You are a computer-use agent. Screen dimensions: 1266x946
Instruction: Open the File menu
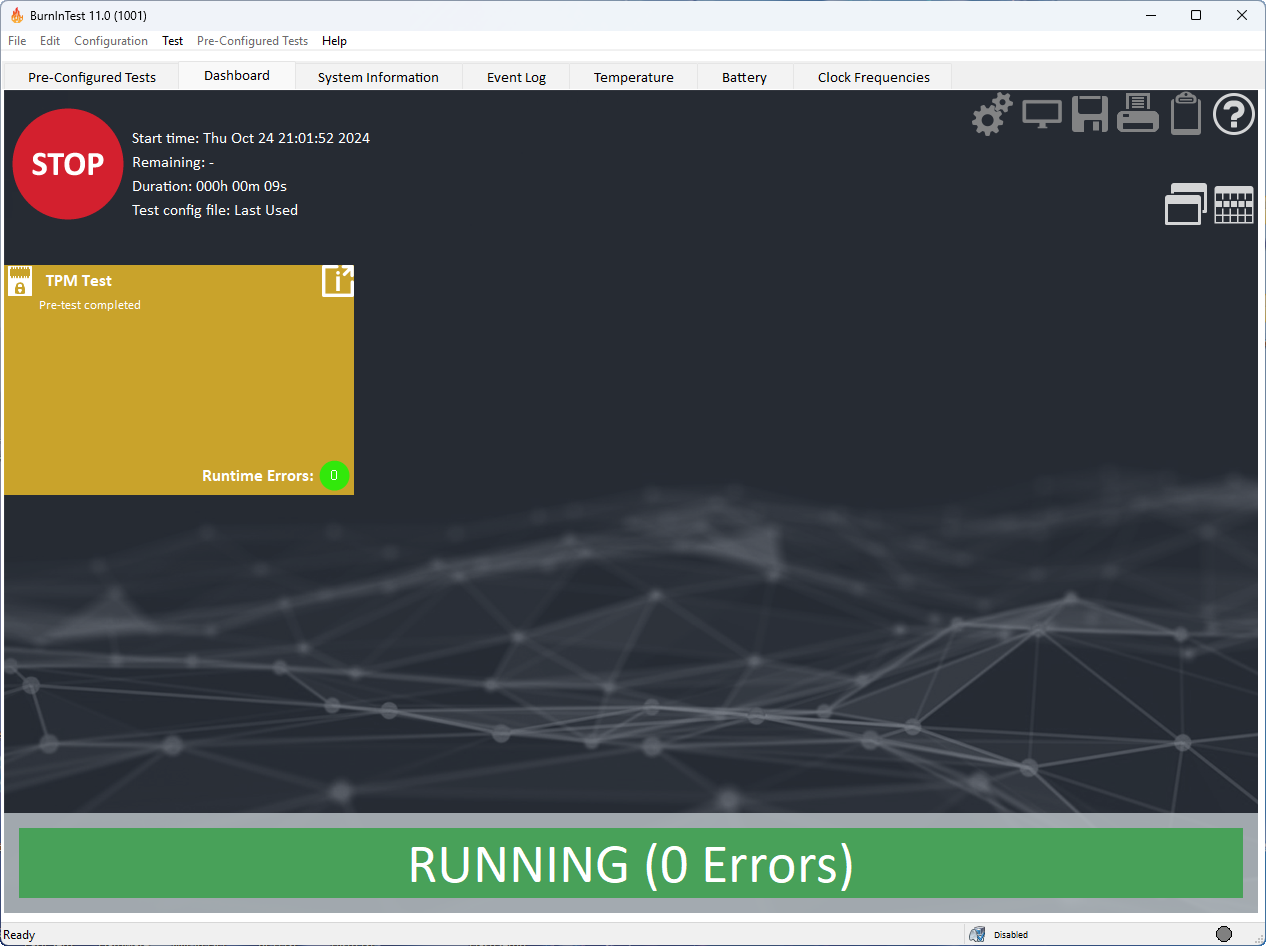(x=17, y=41)
